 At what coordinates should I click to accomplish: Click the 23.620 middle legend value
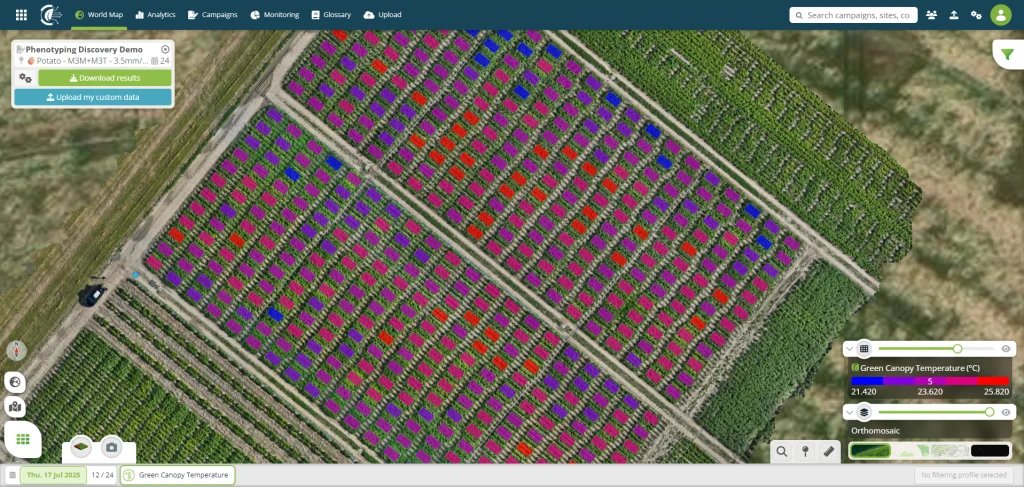tap(930, 392)
